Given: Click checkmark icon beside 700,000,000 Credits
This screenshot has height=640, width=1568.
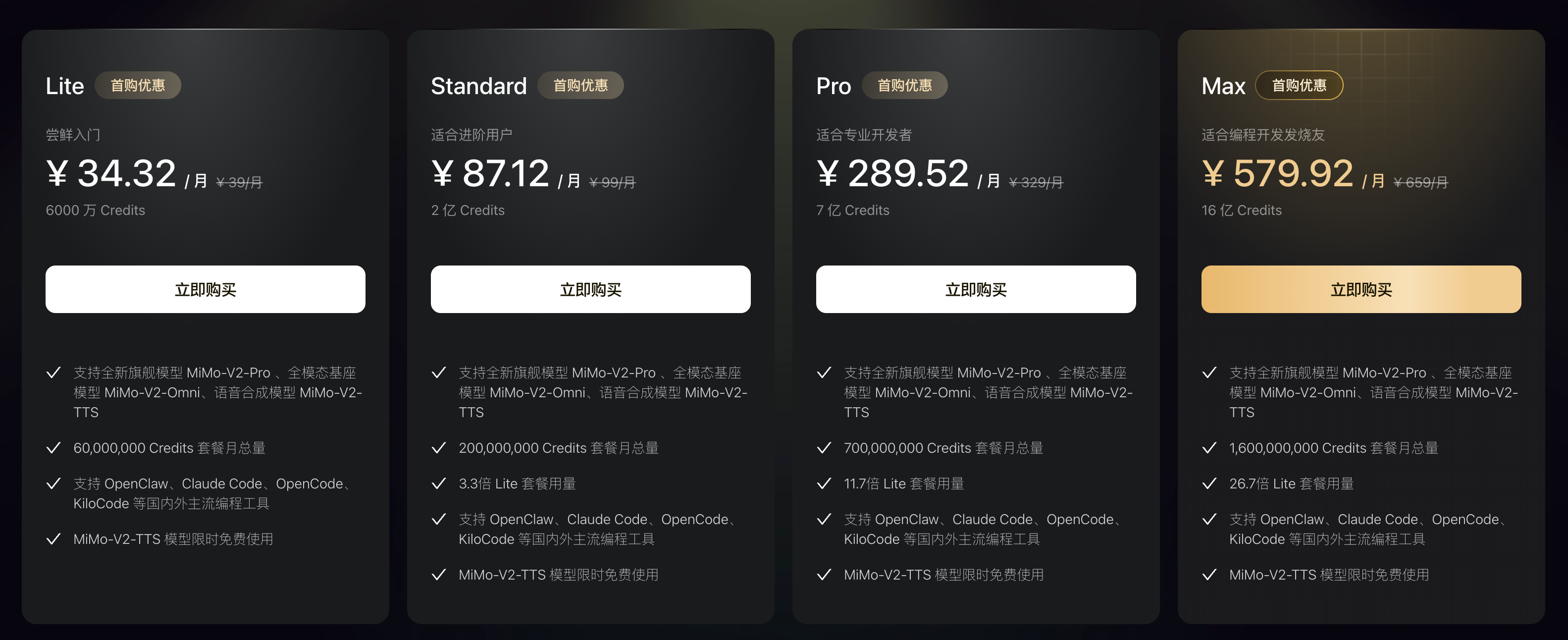Looking at the screenshot, I should click(824, 448).
